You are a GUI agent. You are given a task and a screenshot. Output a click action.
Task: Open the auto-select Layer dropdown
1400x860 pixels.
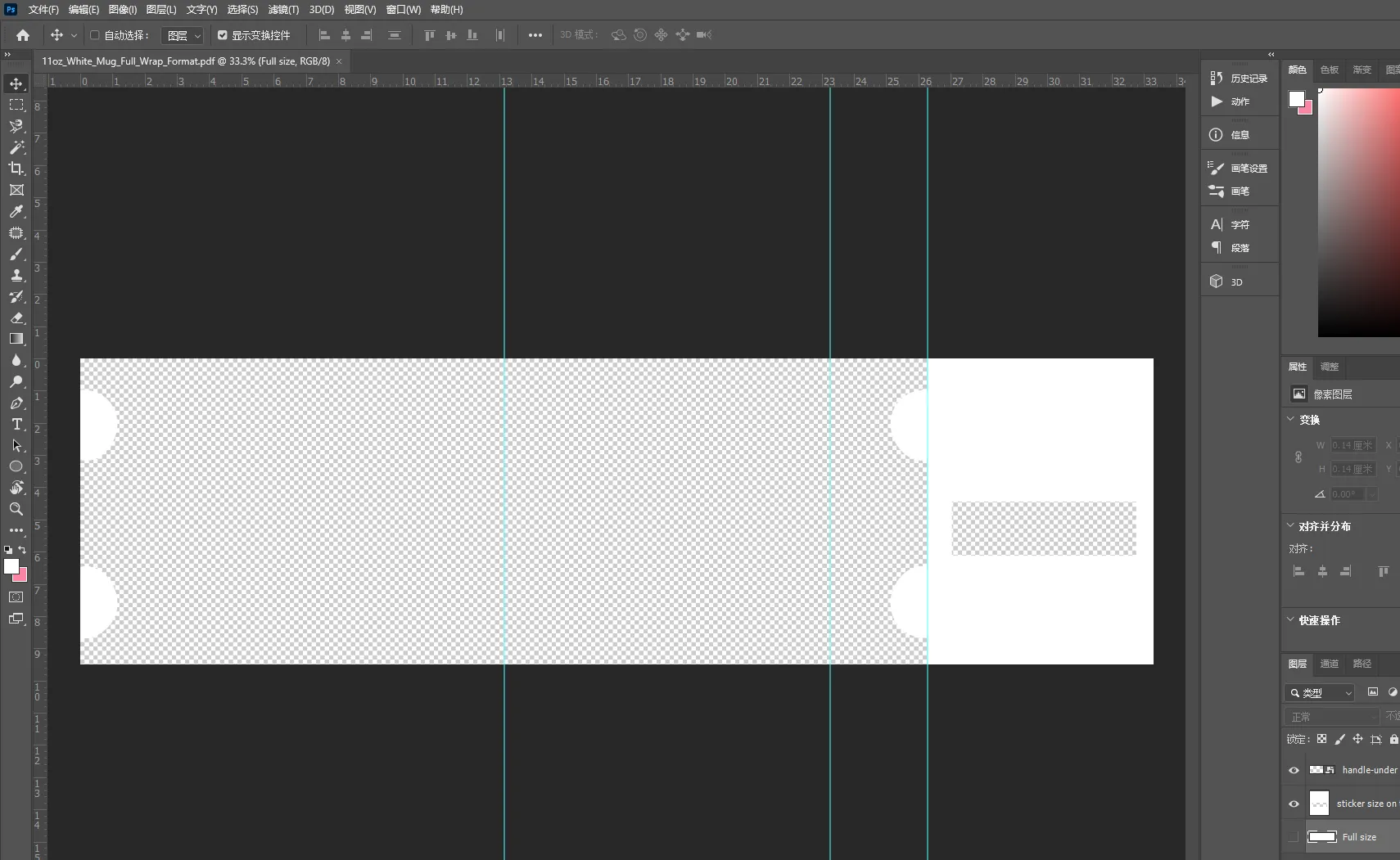[182, 35]
